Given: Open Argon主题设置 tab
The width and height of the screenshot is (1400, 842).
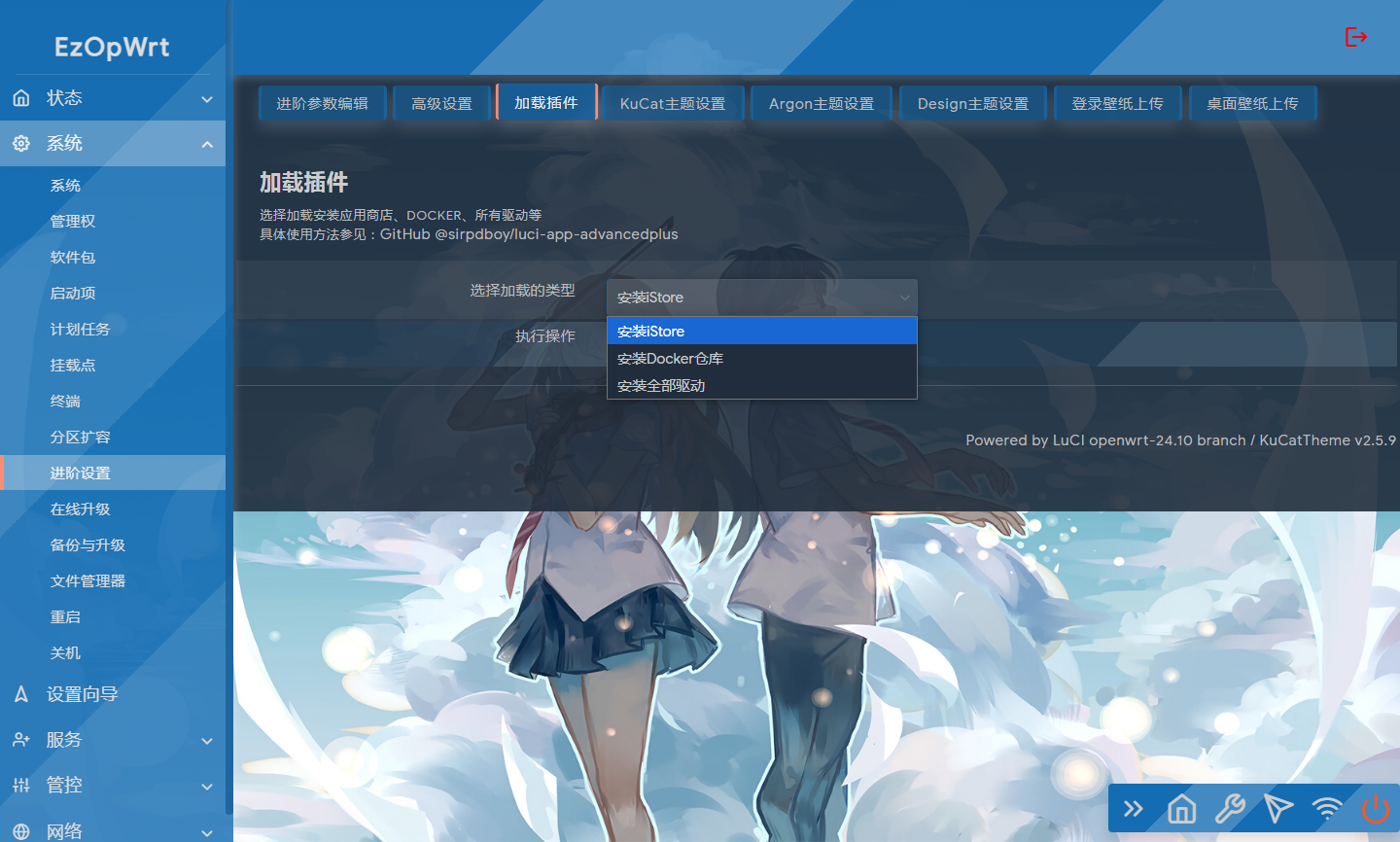Looking at the screenshot, I should 822,103.
